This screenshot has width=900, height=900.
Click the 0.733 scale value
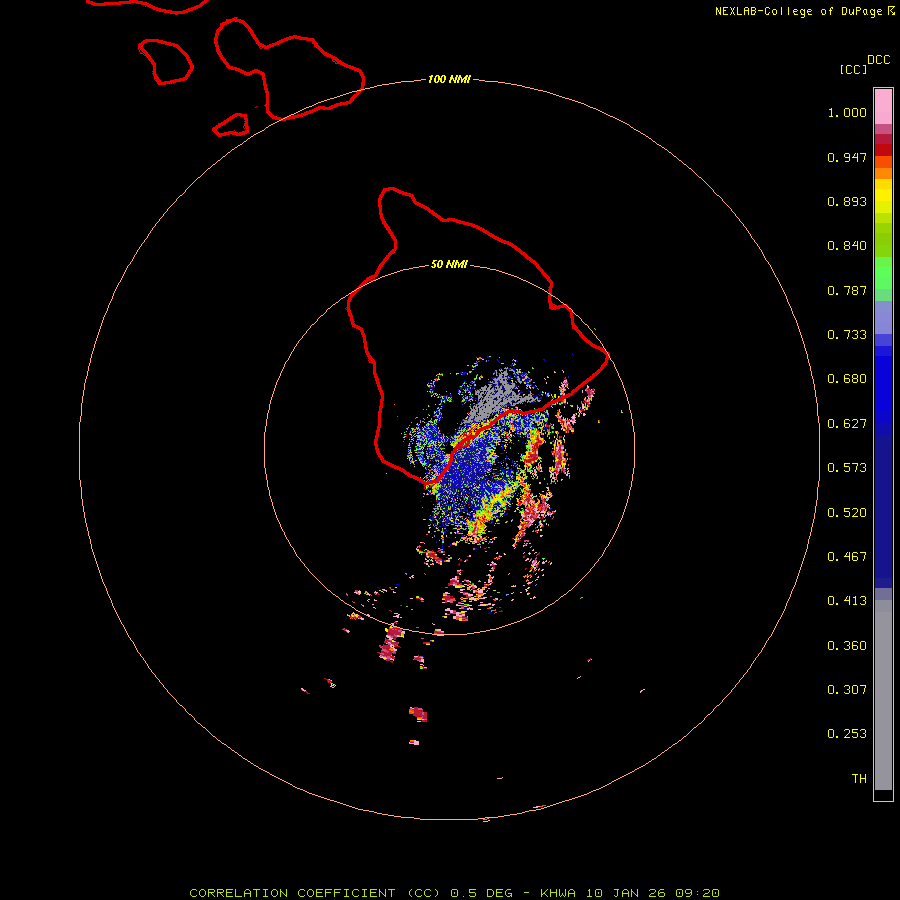point(847,335)
